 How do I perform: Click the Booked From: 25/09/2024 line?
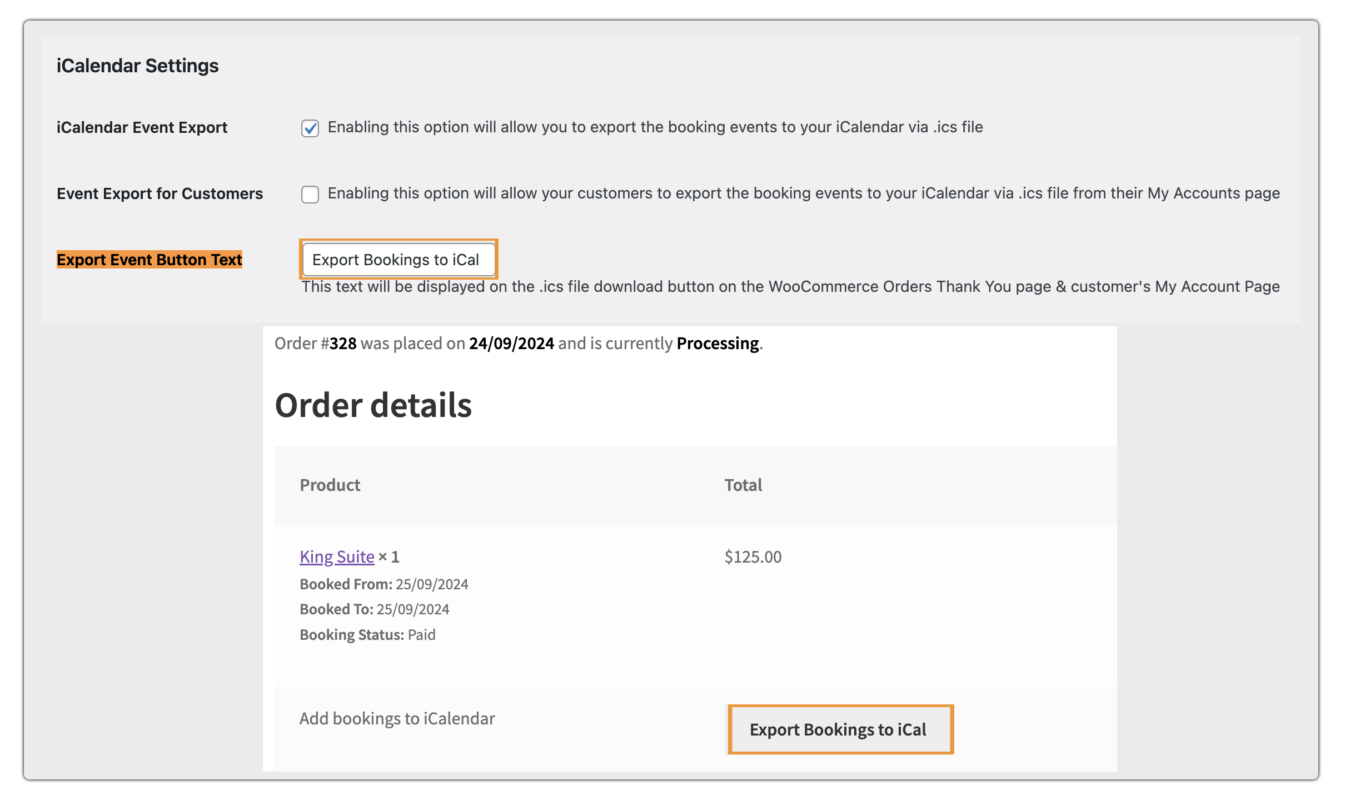384,584
